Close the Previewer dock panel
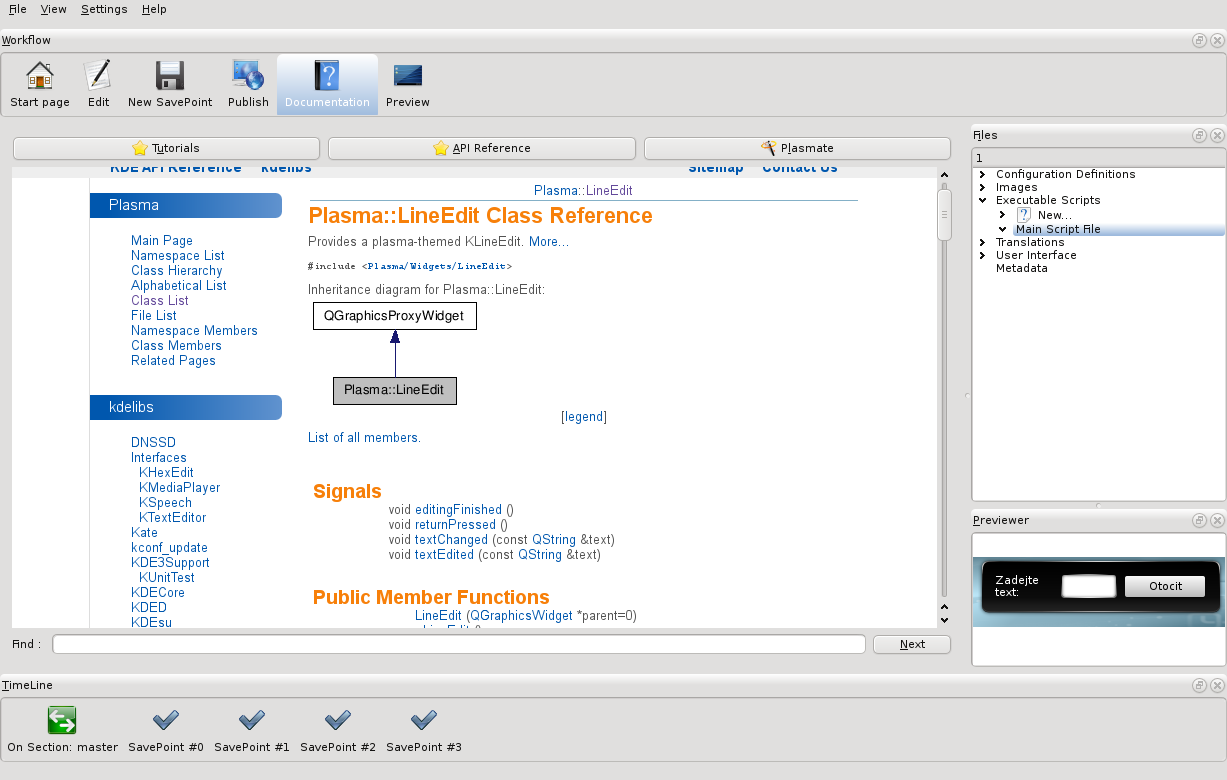This screenshot has height=780, width=1227. point(1216,520)
